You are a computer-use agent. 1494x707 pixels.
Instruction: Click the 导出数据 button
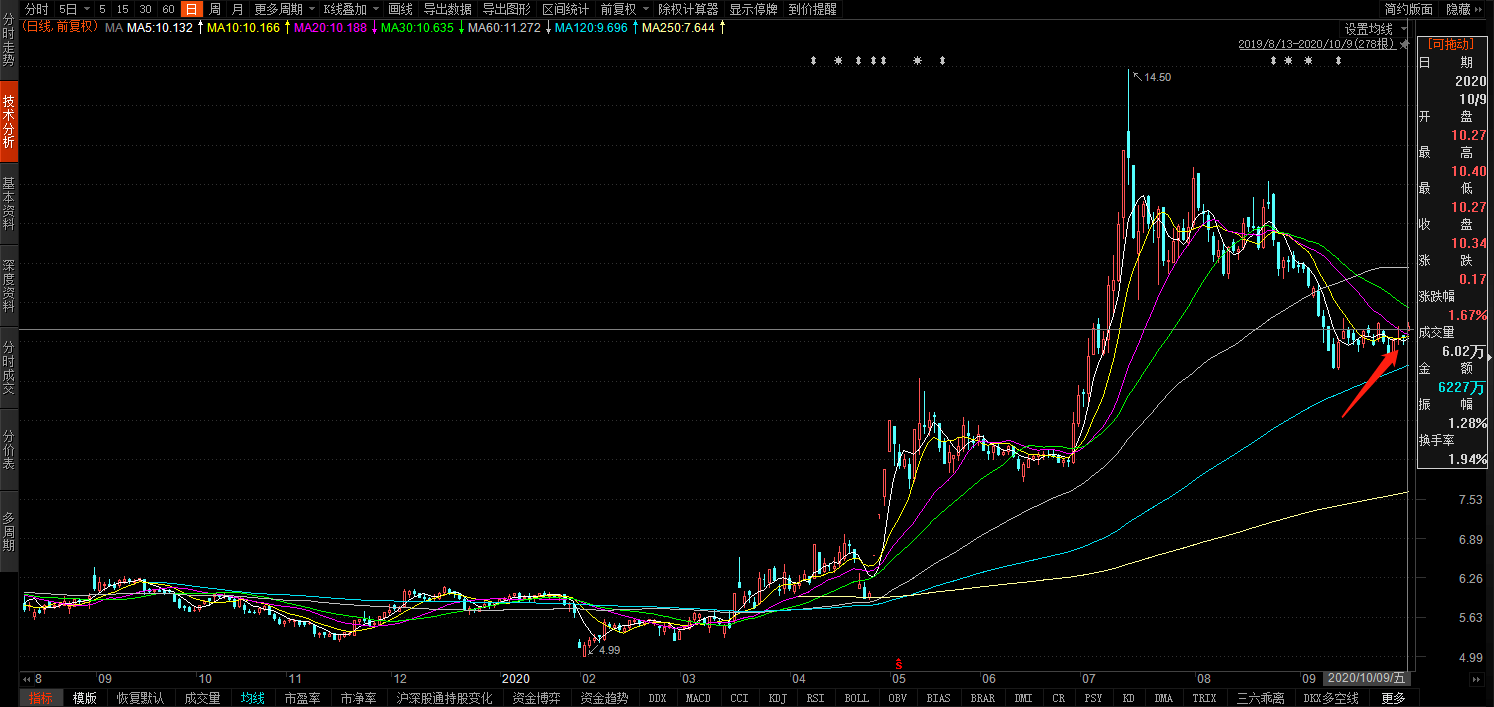click(x=447, y=9)
